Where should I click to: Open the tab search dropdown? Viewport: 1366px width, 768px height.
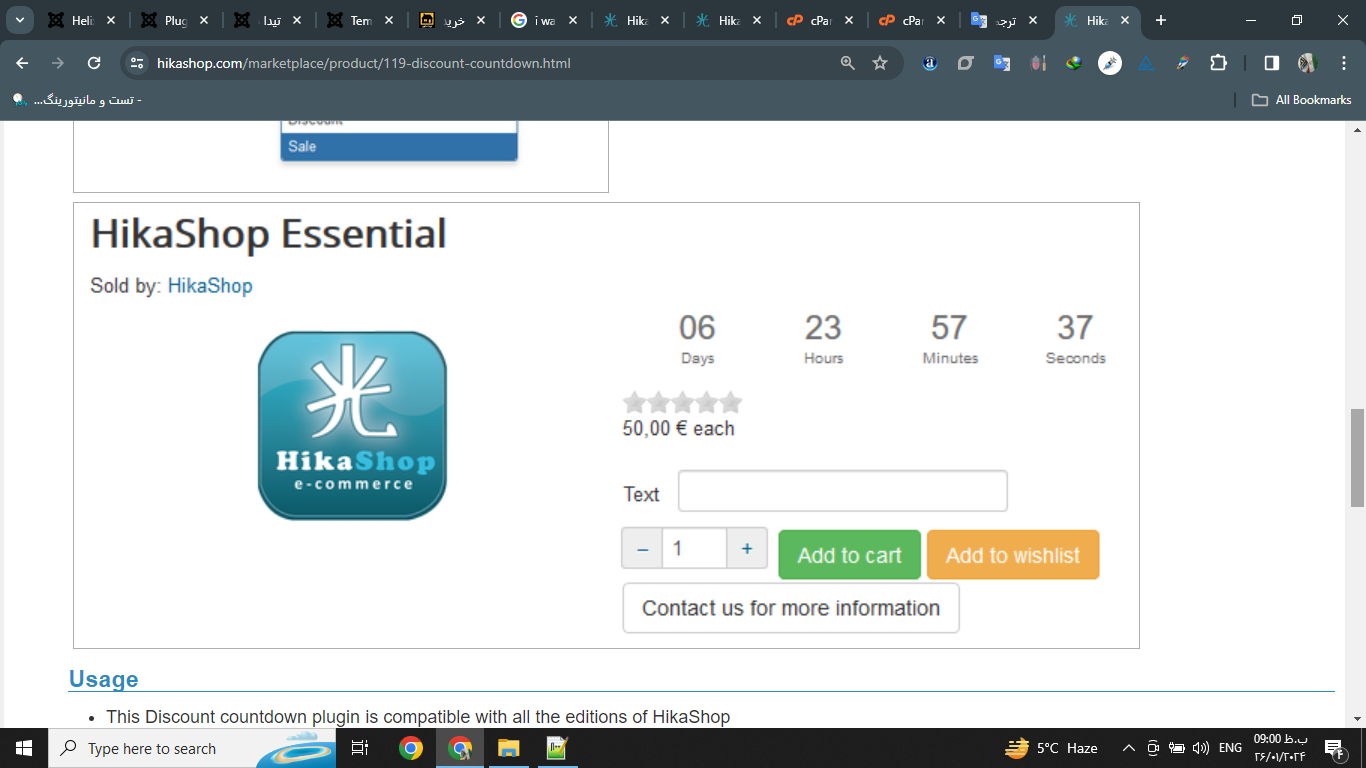coord(19,20)
